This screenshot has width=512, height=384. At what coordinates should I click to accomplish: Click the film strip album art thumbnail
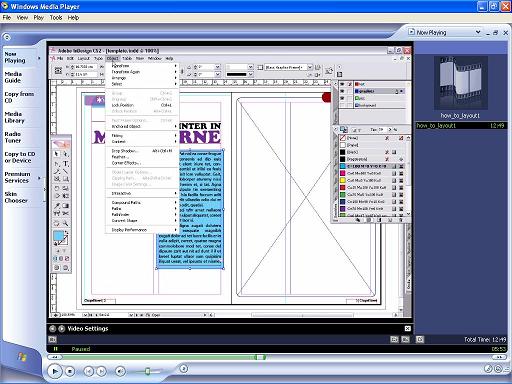pos(461,83)
